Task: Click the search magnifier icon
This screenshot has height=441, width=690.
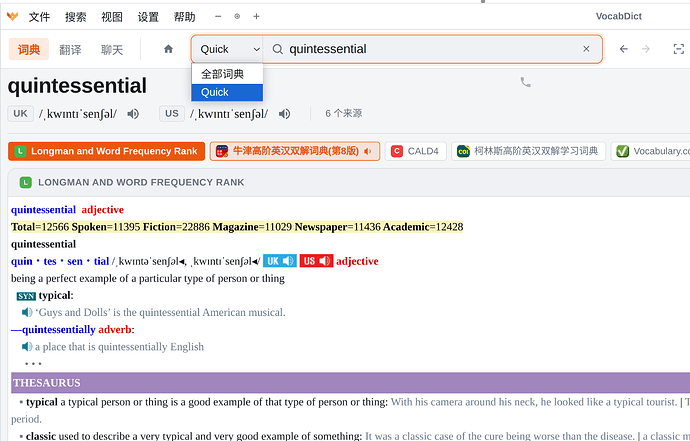Action: tap(277, 49)
